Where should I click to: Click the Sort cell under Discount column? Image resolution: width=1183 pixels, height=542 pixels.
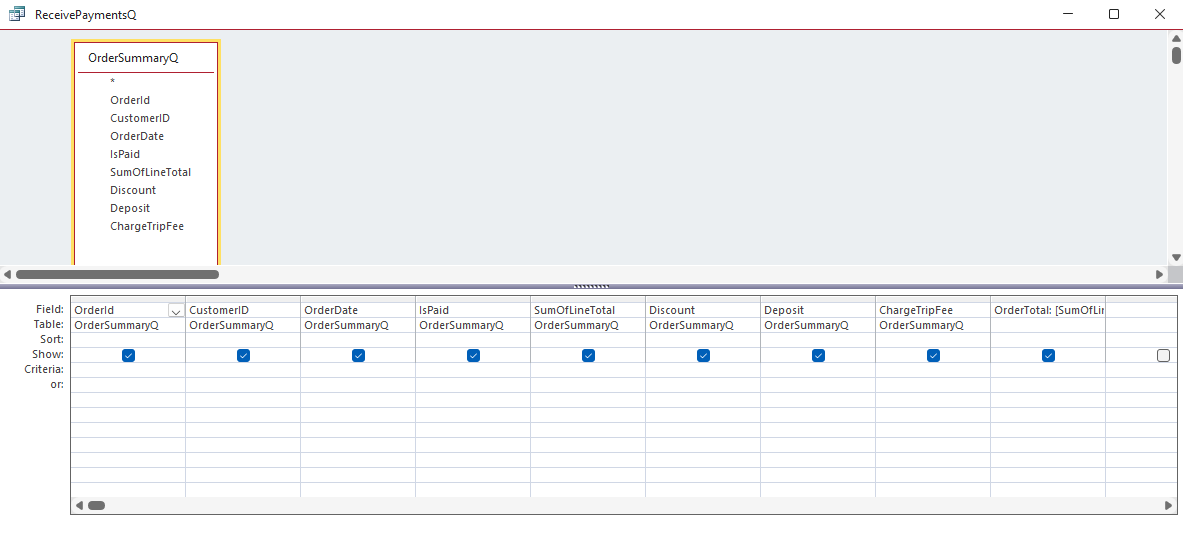coord(703,340)
